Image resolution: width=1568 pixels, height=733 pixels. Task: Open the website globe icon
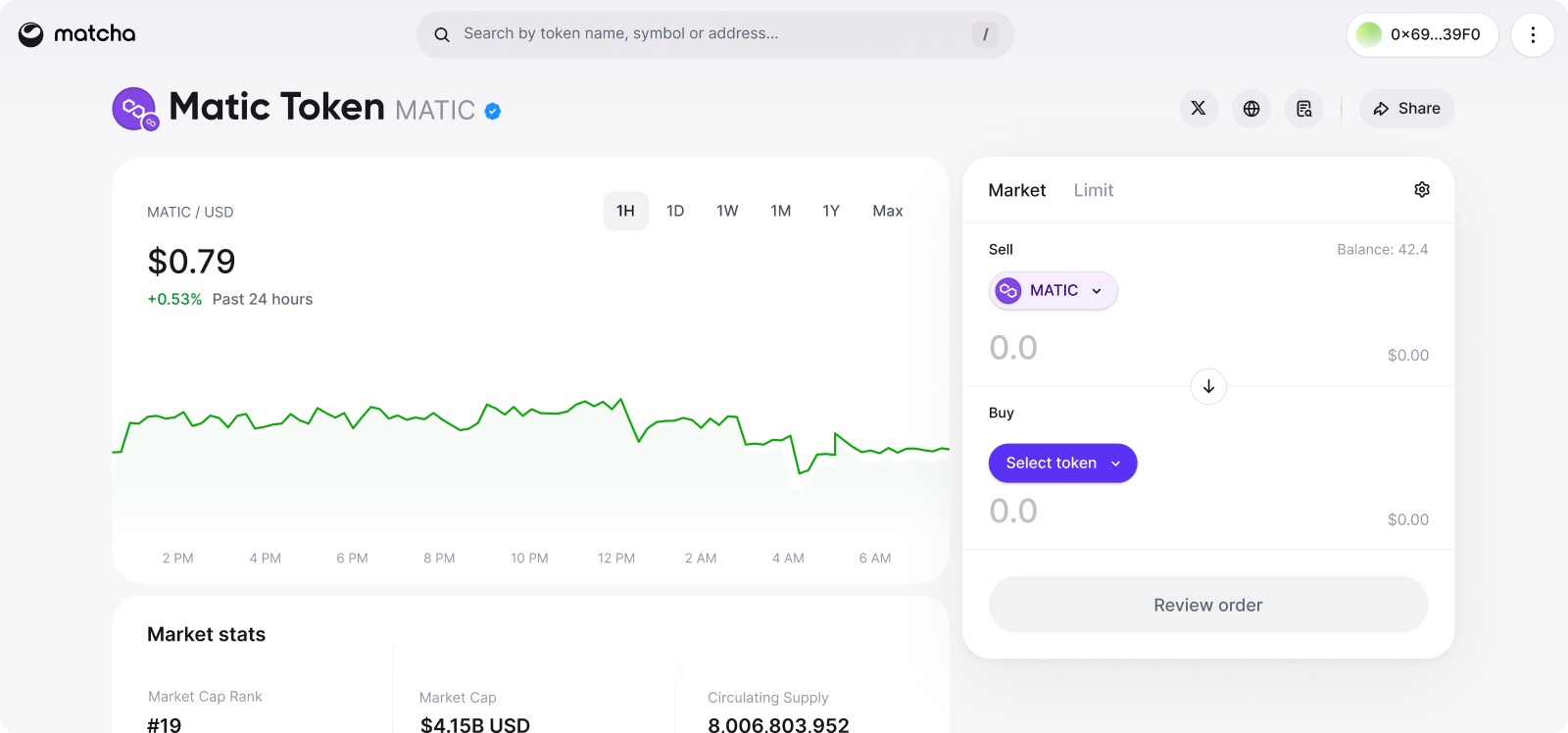1251,109
